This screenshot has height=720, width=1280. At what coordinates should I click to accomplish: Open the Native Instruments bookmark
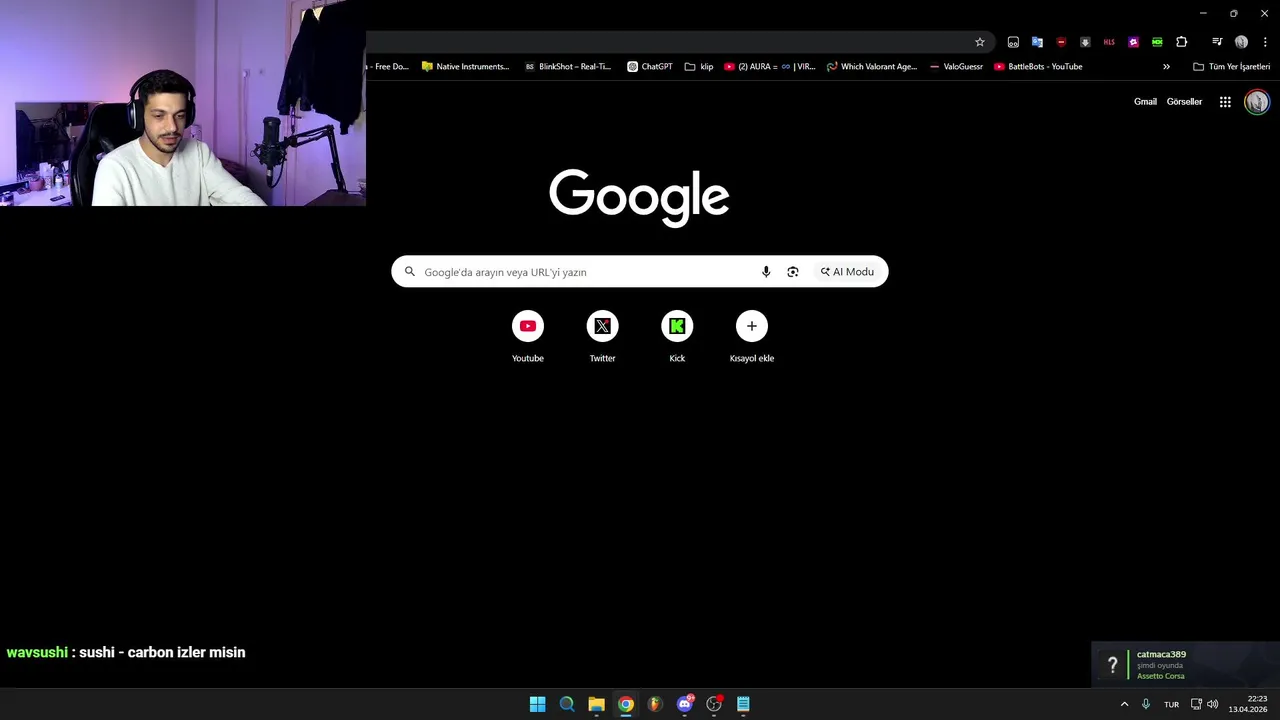(465, 67)
